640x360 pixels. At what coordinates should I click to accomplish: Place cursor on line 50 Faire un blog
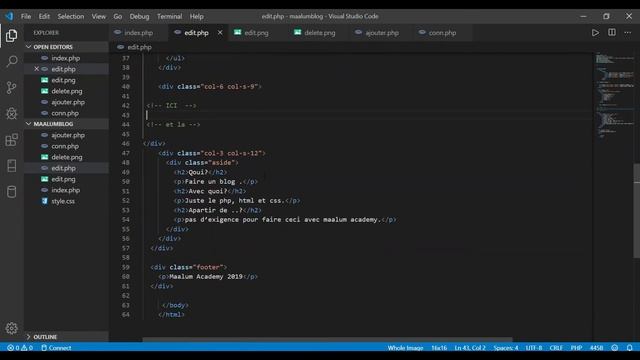pyautogui.click(x=216, y=182)
